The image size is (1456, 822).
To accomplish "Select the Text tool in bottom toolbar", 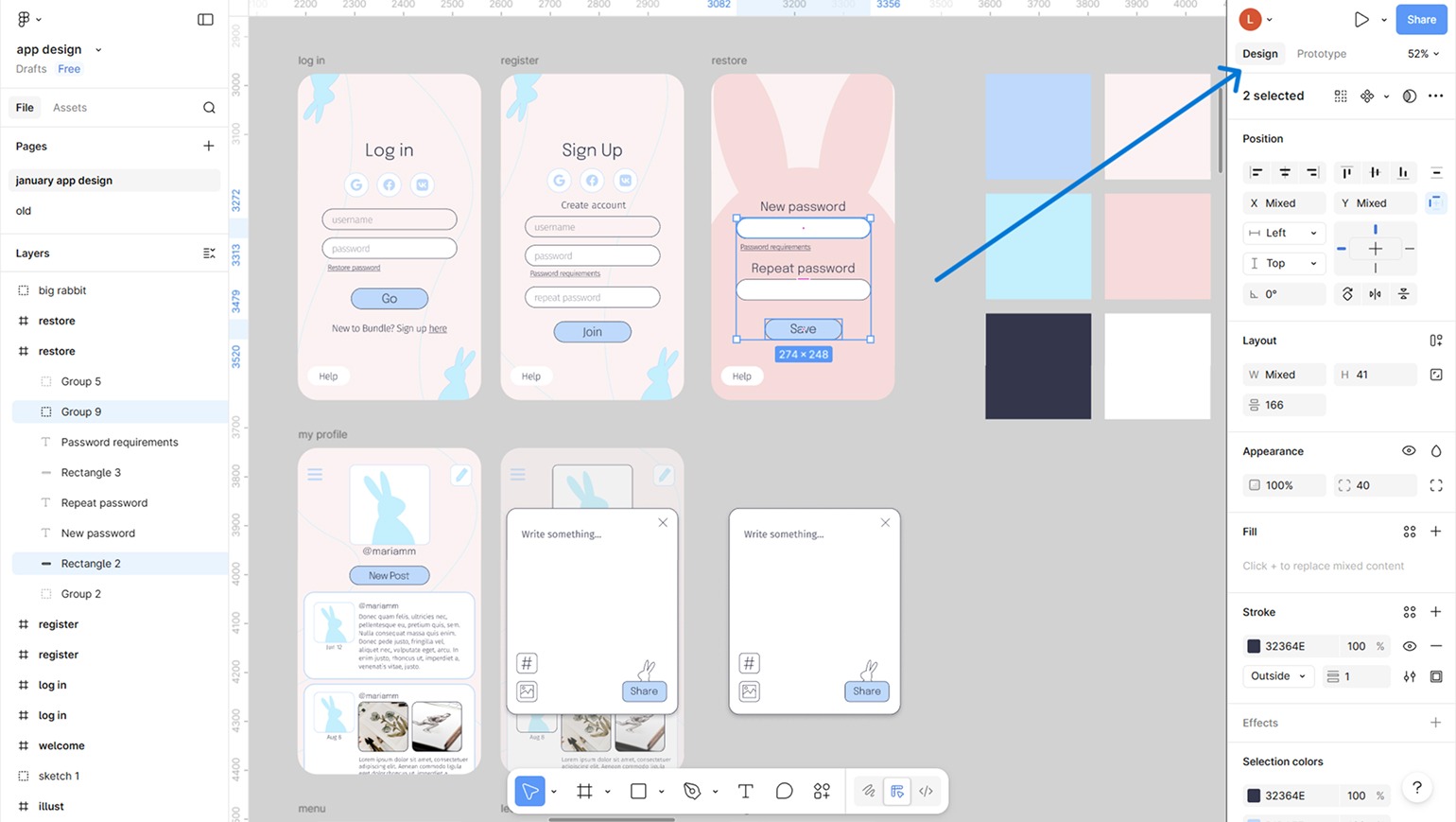I will point(745,791).
